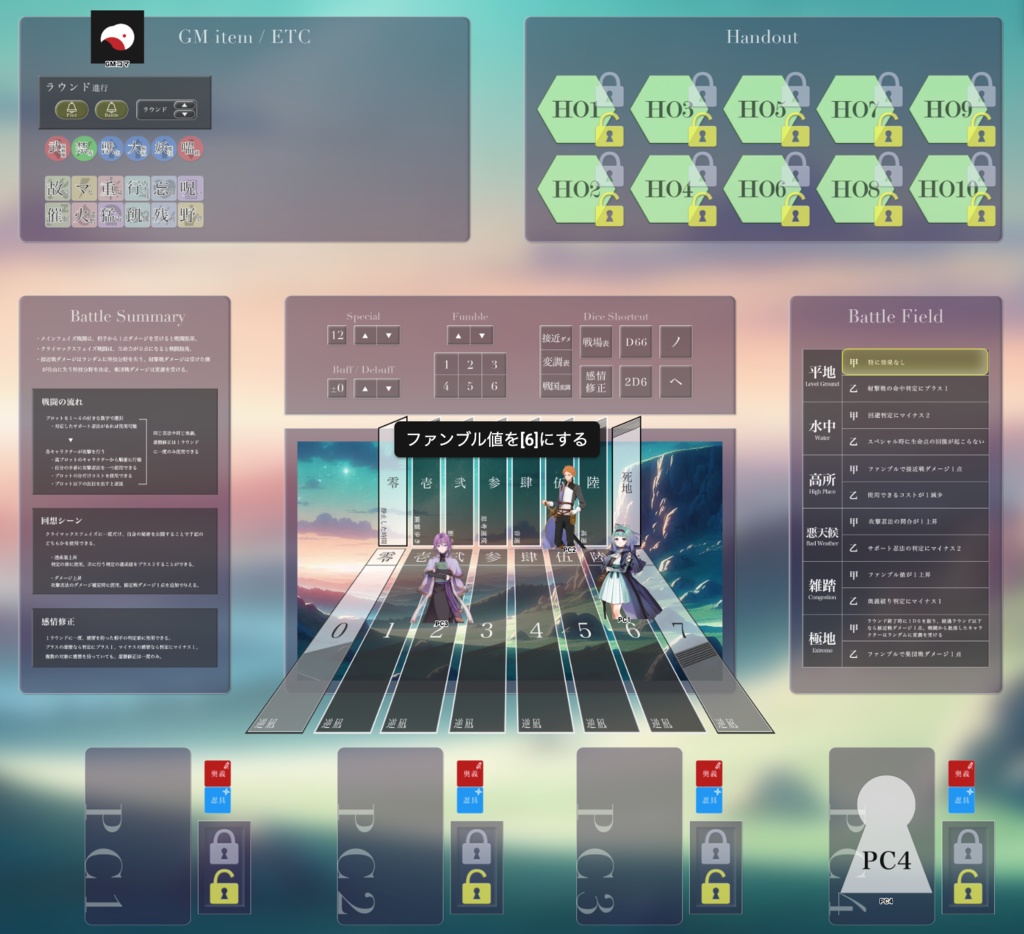Toggle the gray closed lock beside PC3
The height and width of the screenshot is (934, 1024).
tap(715, 846)
